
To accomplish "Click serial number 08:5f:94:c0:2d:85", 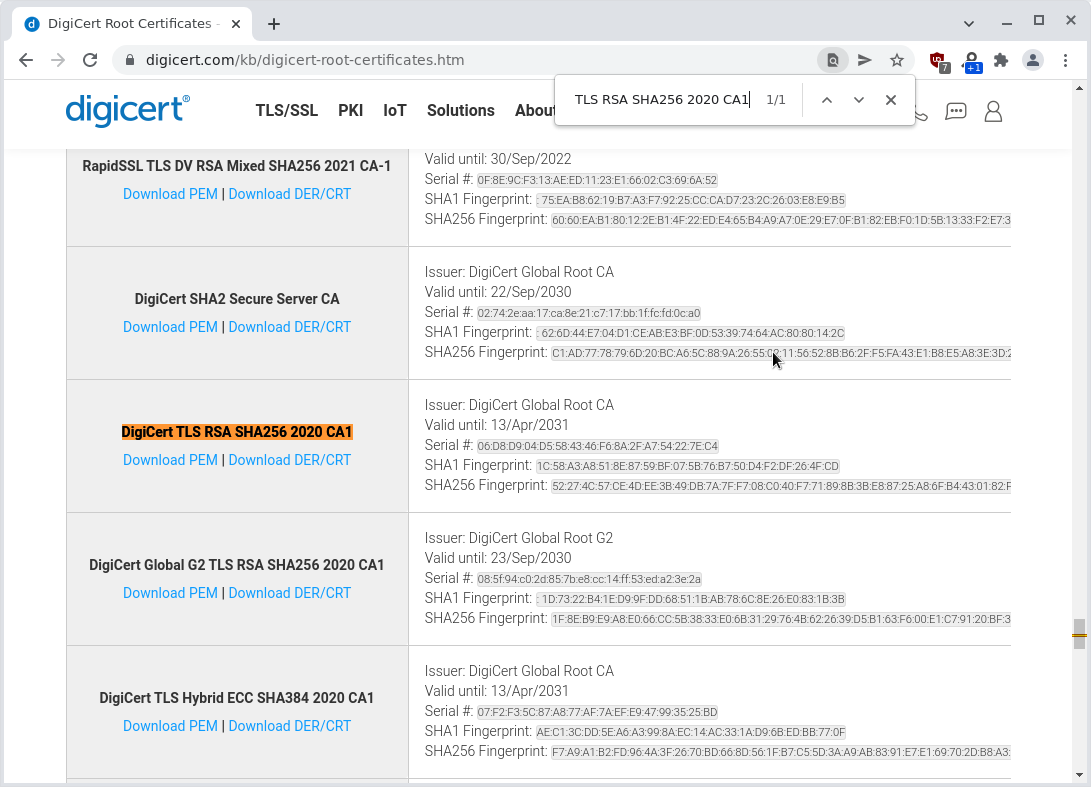I will coord(589,579).
